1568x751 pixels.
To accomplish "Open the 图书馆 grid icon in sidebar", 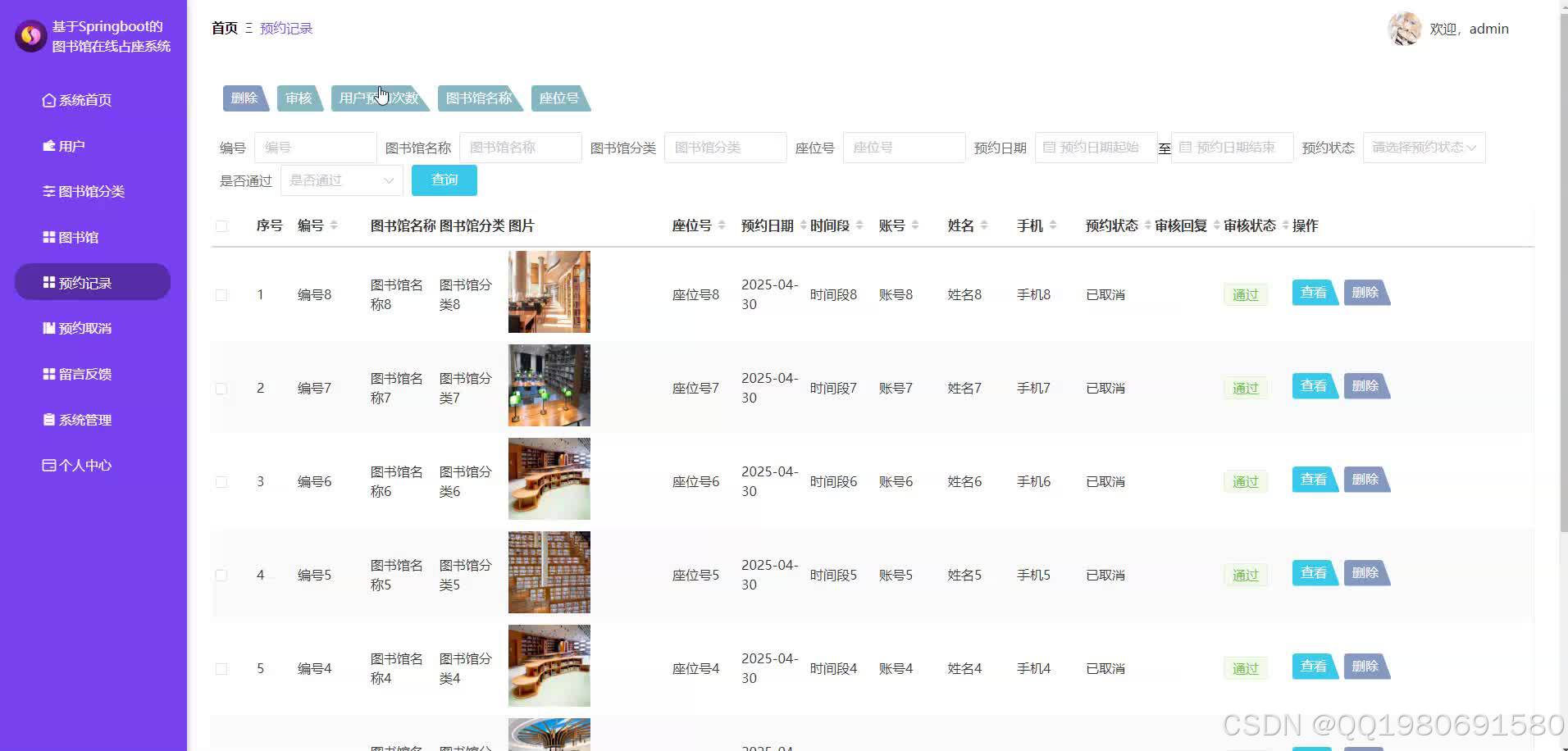I will (x=48, y=237).
